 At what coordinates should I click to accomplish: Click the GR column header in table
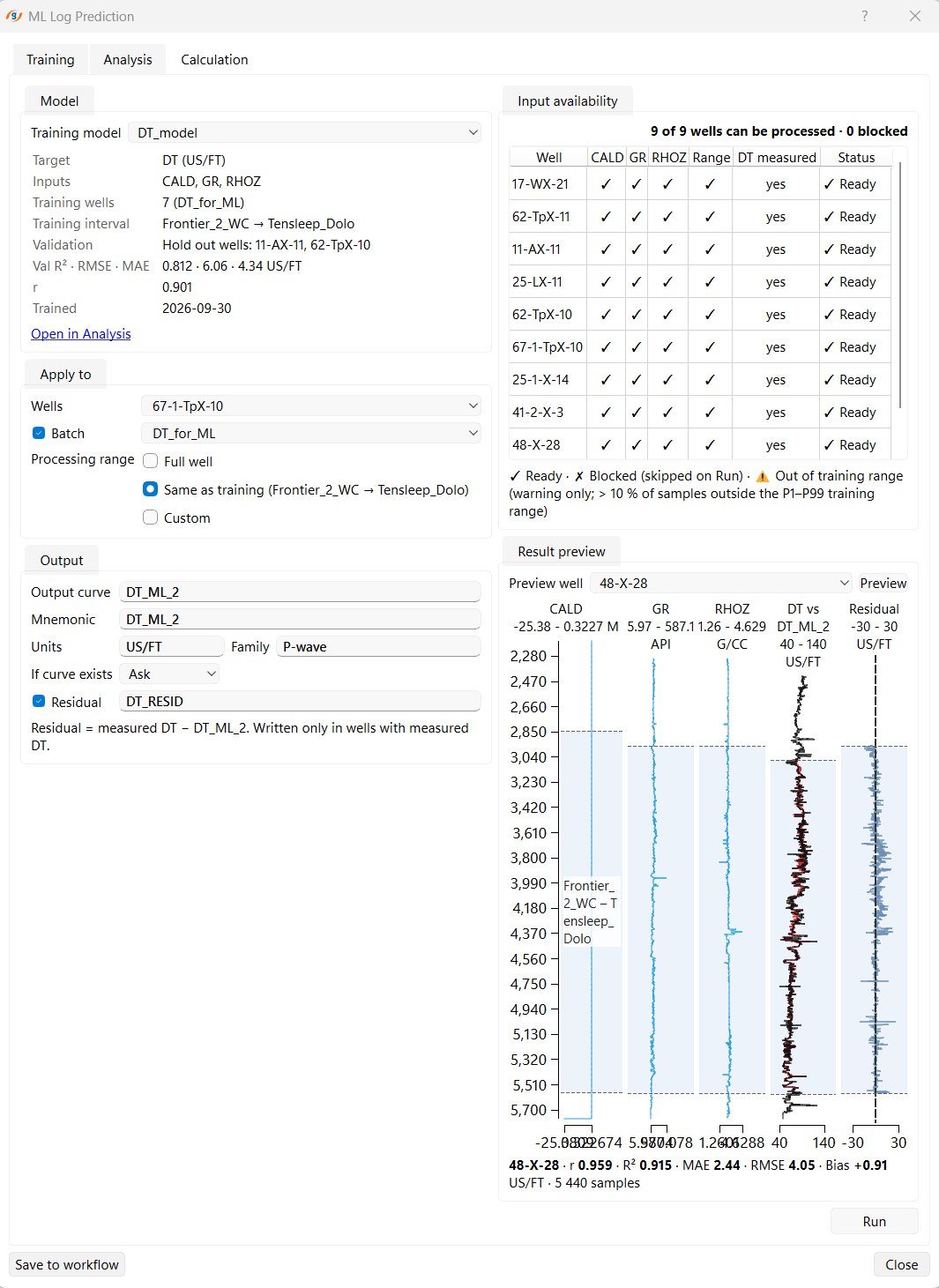[x=637, y=157]
